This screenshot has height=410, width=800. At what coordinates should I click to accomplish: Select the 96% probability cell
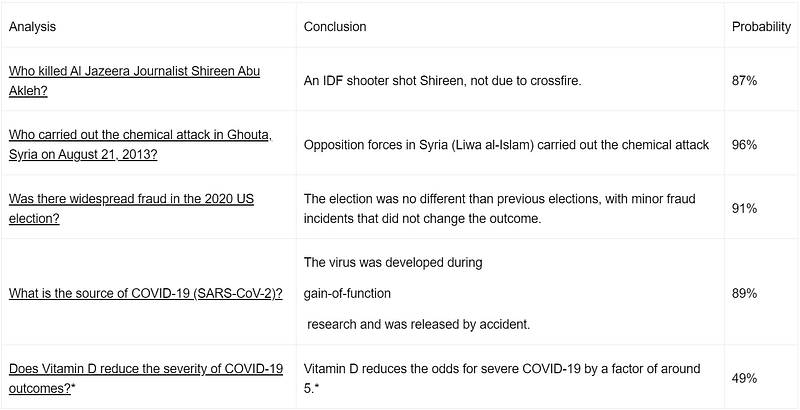tap(744, 145)
